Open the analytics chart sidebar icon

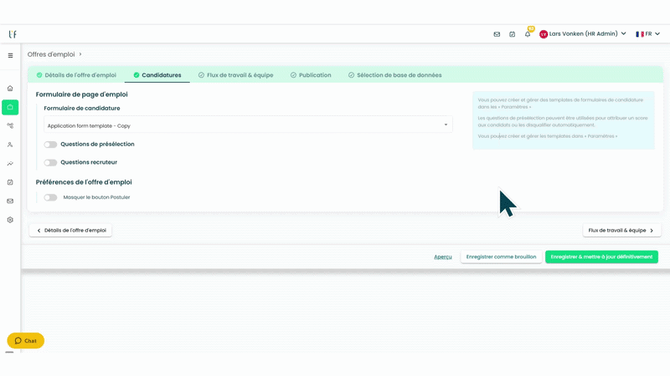(x=10, y=164)
